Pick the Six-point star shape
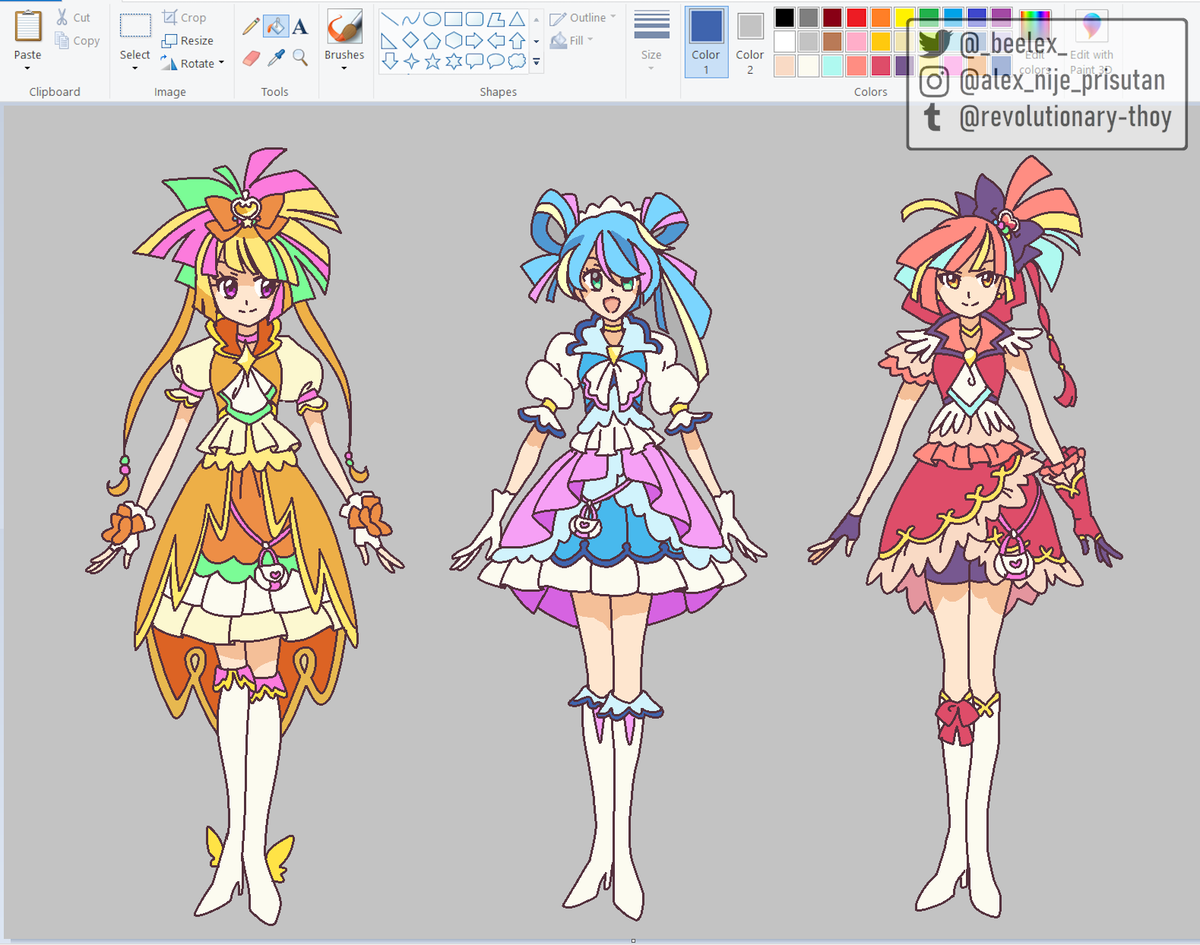 (453, 61)
